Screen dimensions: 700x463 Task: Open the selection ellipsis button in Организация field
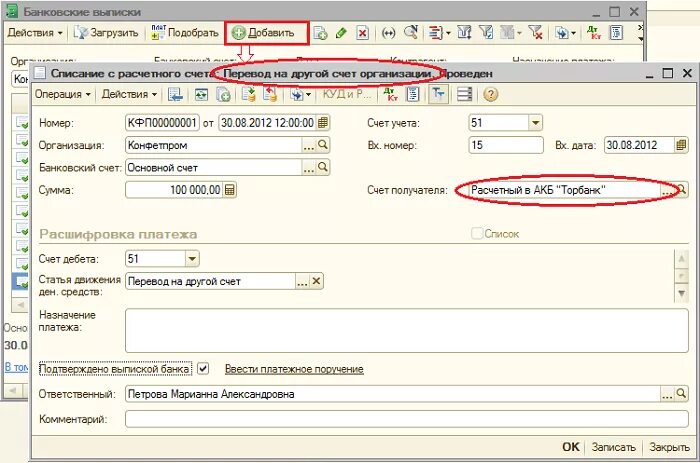(x=309, y=145)
